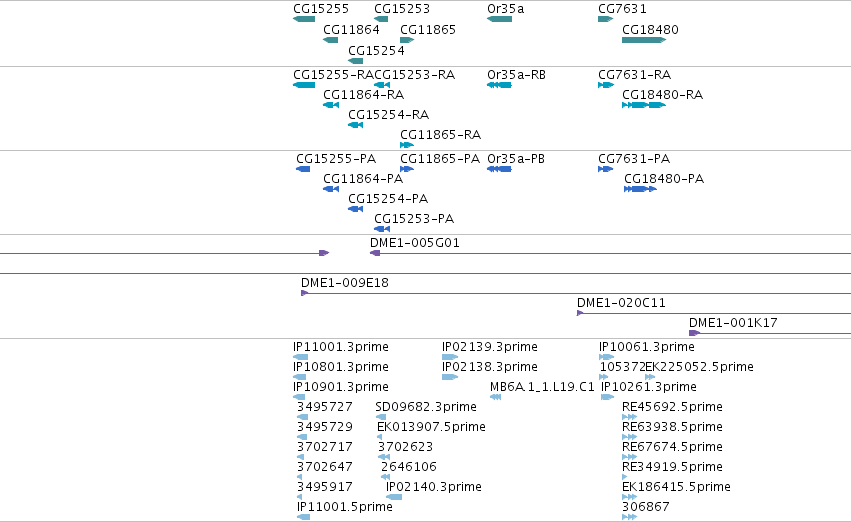Select the CG11864-RA transcript label
The height and width of the screenshot is (522, 851).
pyautogui.click(x=363, y=94)
